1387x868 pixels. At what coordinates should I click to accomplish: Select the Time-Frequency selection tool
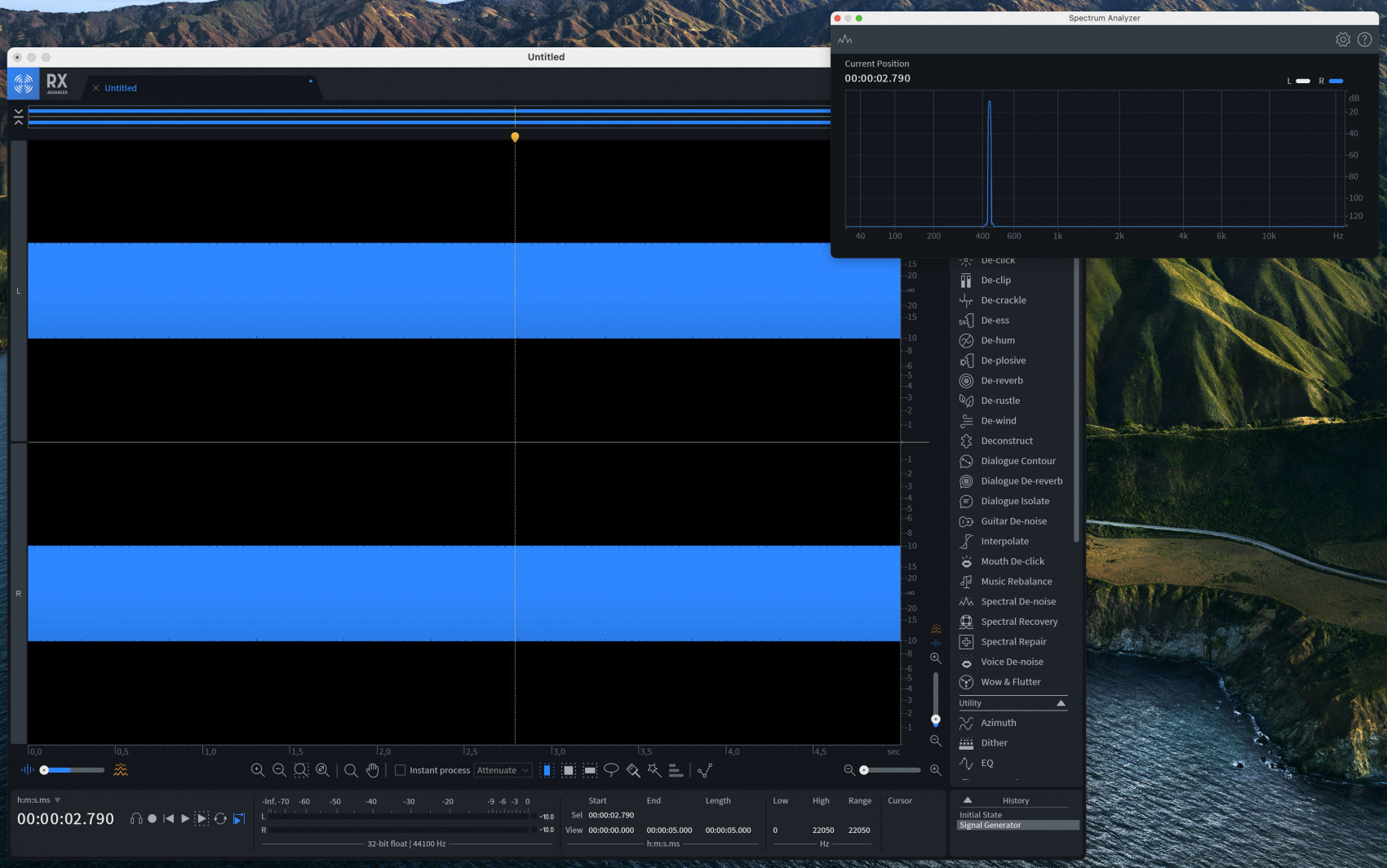[x=569, y=770]
